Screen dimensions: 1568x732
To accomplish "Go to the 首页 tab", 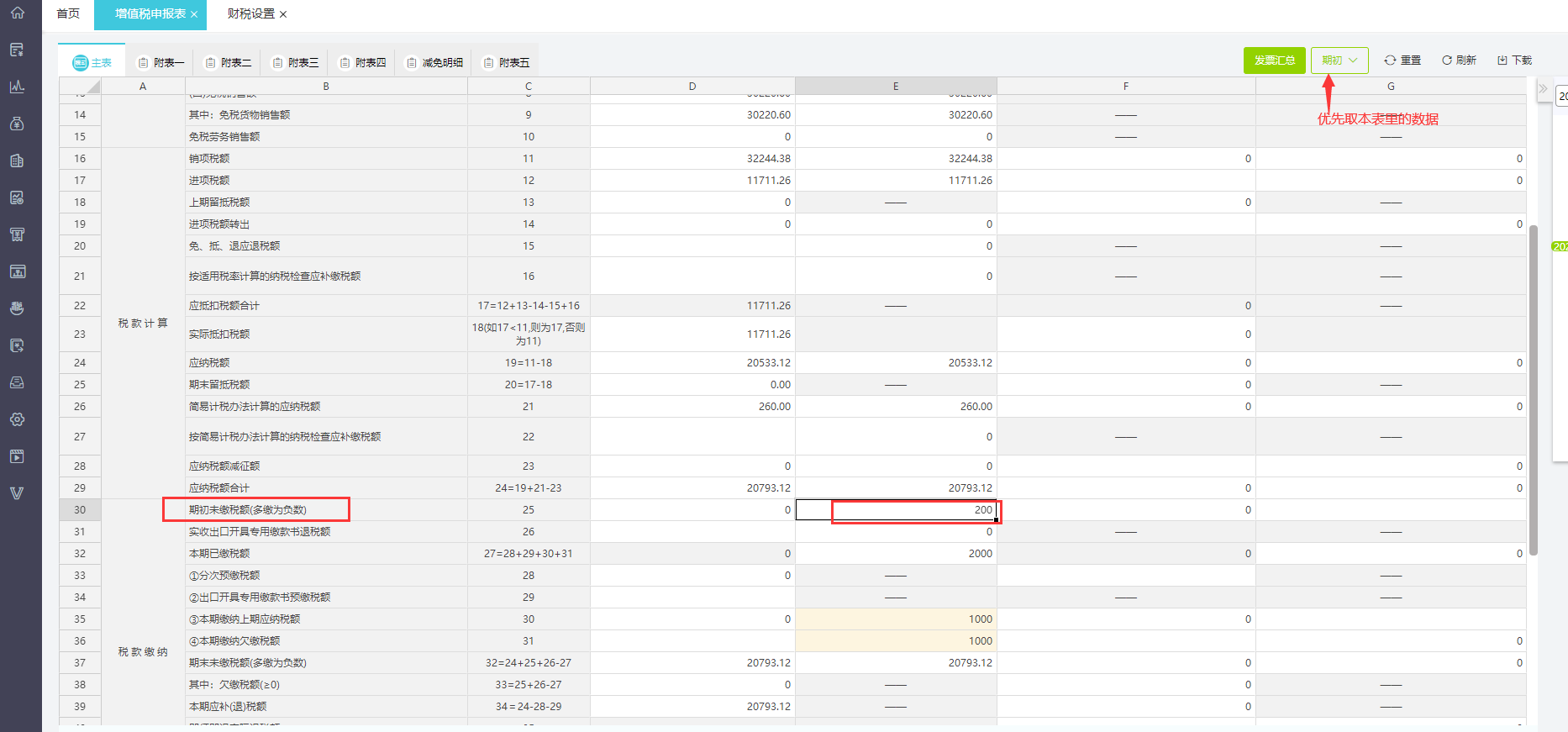I will pyautogui.click(x=68, y=14).
